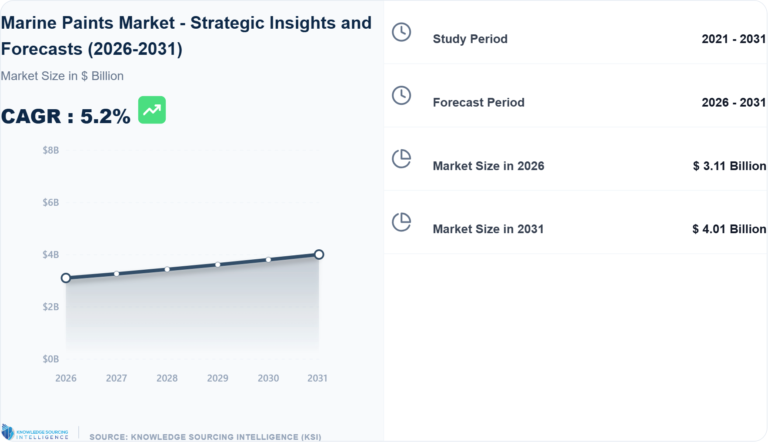The width and height of the screenshot is (768, 442).
Task: Click the 2029 data point marker
Action: (x=218, y=264)
